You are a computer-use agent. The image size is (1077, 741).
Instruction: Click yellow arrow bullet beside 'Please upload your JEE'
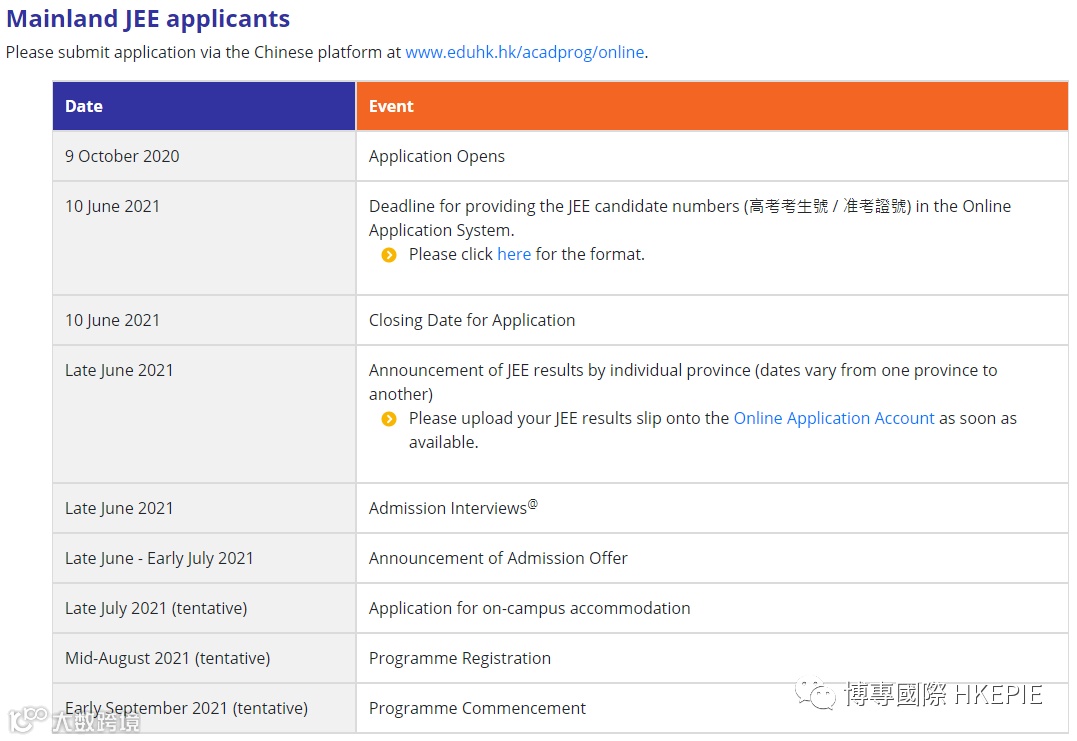pyautogui.click(x=389, y=419)
